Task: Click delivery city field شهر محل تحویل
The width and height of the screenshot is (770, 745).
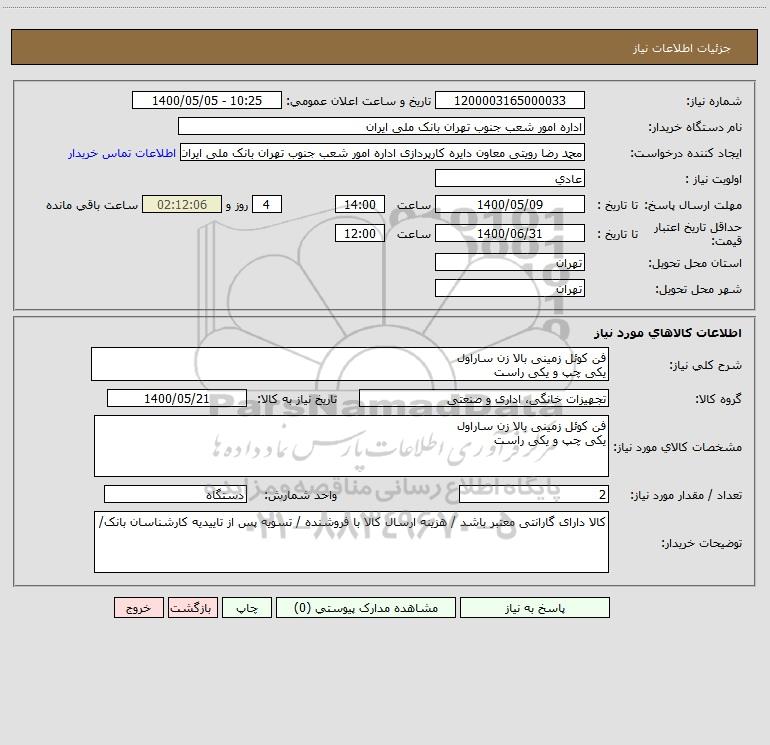Action: [x=510, y=288]
